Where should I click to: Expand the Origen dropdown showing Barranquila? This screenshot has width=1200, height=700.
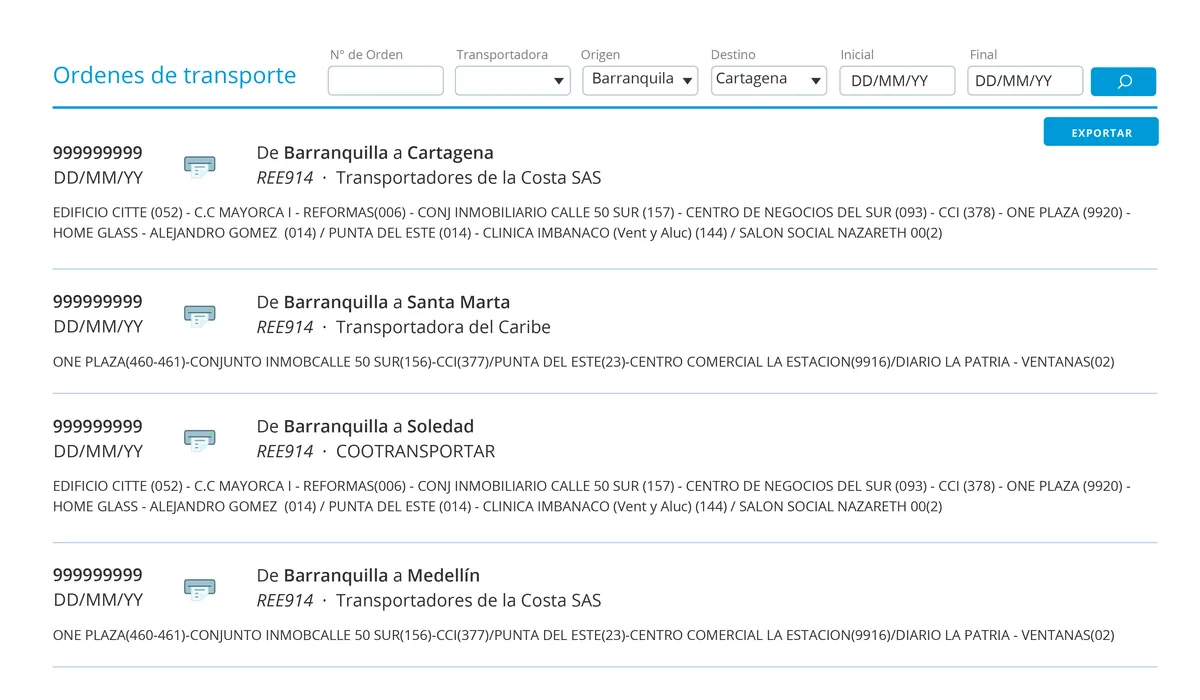pos(640,81)
